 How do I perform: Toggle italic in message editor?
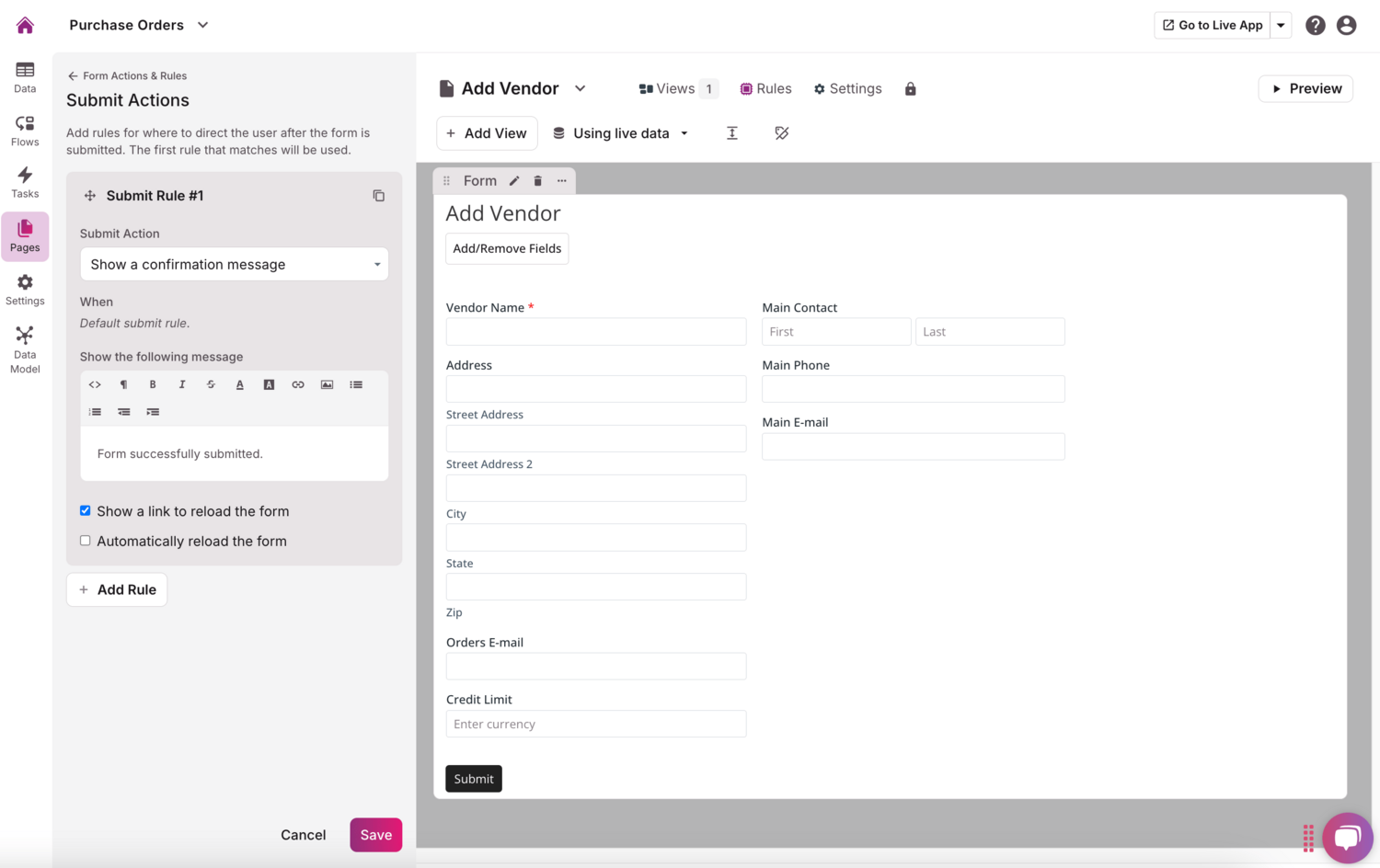pos(182,384)
